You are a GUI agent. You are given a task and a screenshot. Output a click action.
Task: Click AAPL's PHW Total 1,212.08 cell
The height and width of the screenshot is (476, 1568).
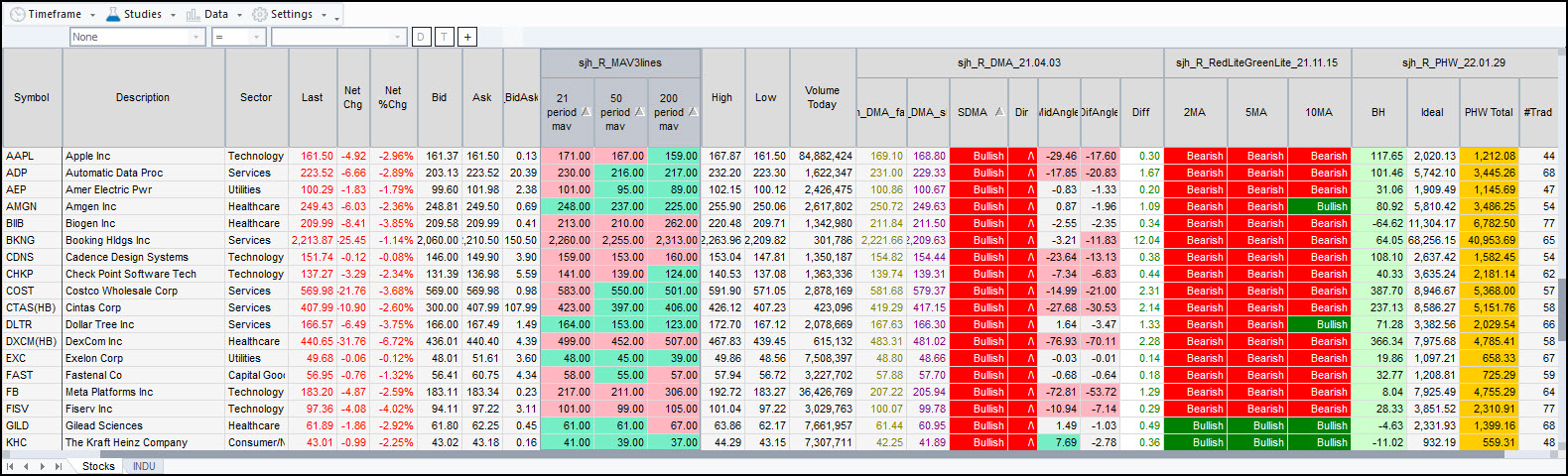pyautogui.click(x=1490, y=156)
